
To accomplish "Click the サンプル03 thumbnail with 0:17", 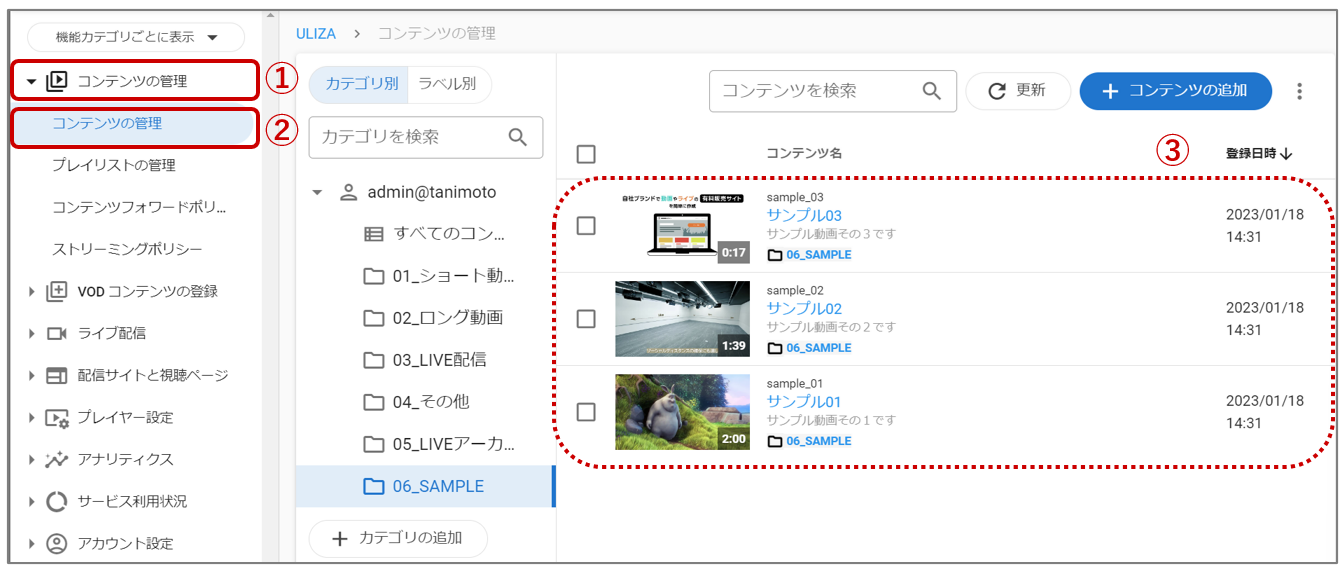I will 682,226.
